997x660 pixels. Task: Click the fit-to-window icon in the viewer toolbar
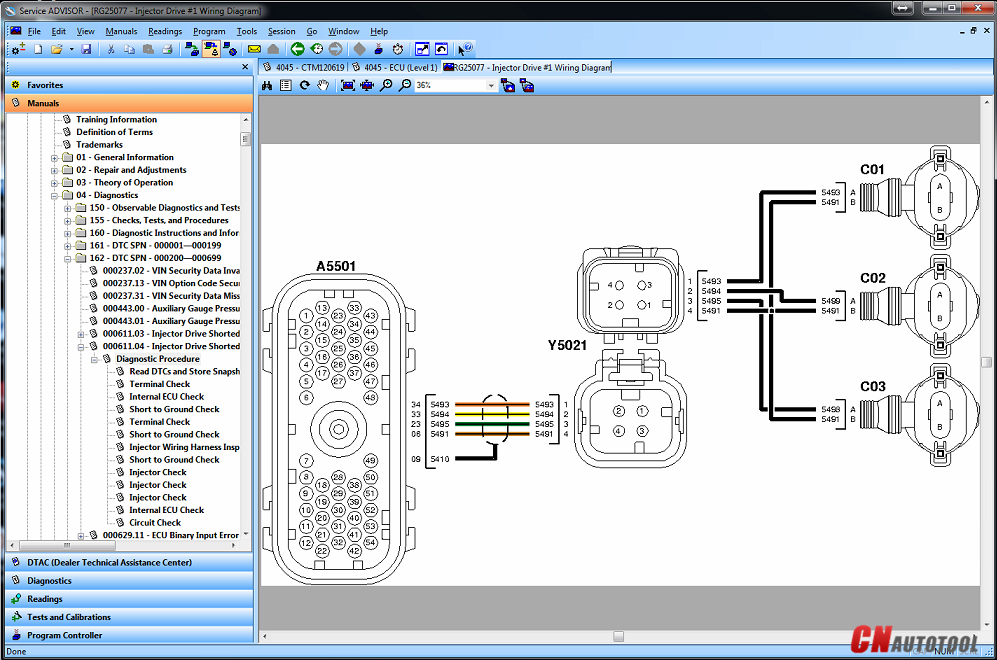[348, 85]
